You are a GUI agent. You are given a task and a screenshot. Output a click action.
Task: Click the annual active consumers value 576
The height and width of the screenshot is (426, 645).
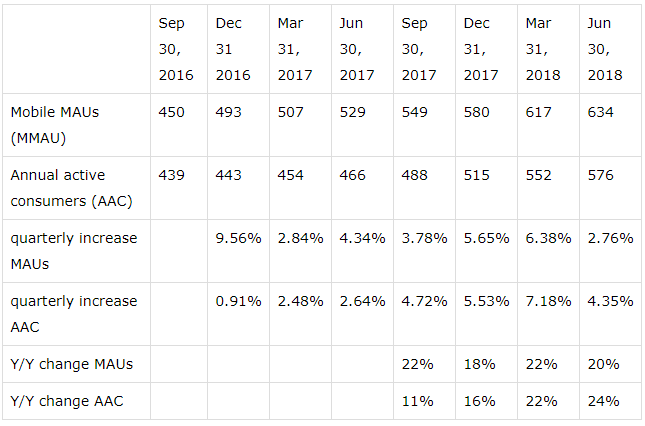point(601,175)
